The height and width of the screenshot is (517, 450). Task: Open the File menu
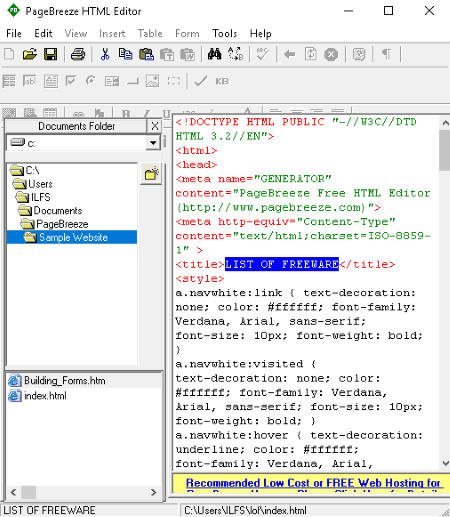14,33
